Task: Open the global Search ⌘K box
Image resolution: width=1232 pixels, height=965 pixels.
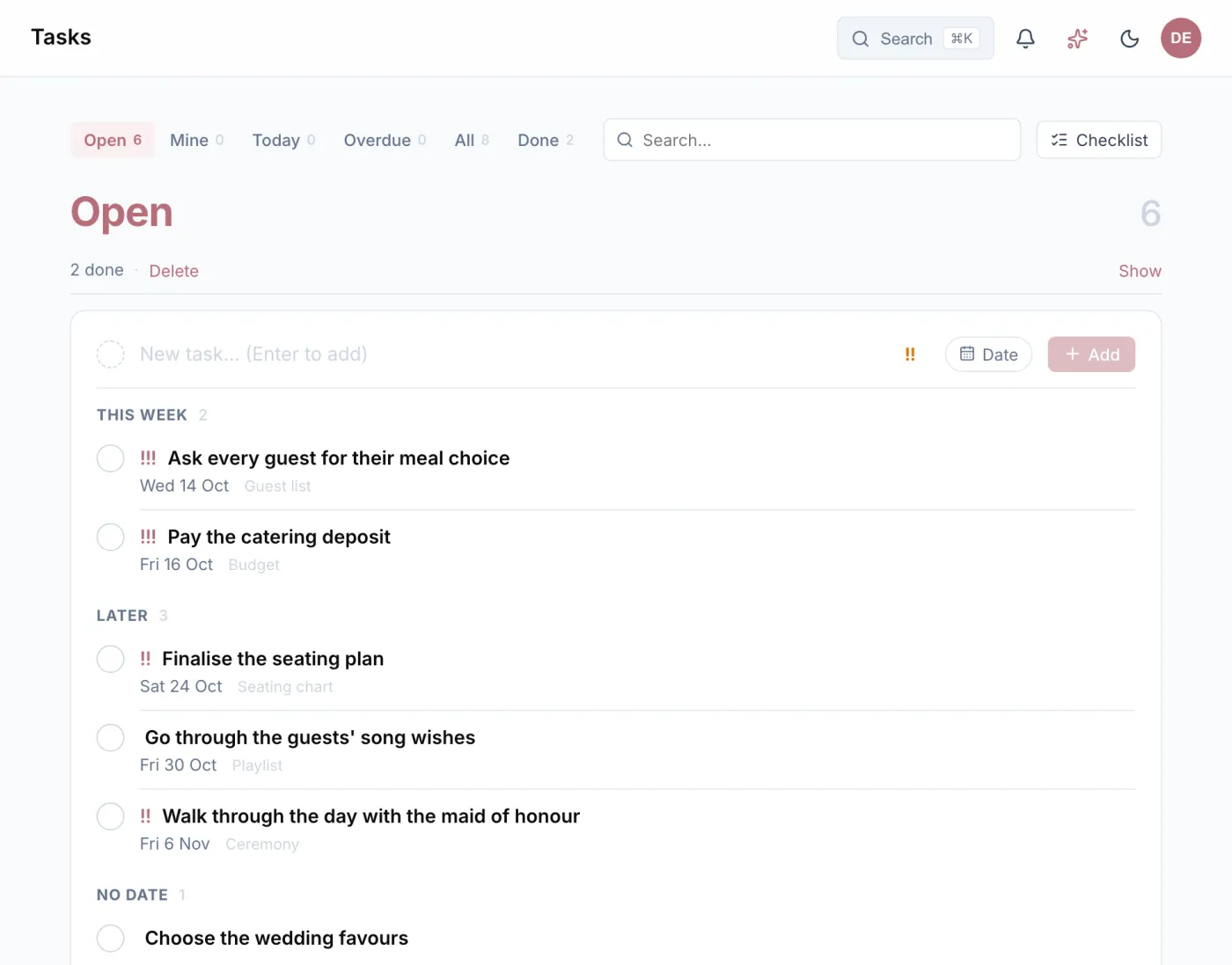Action: click(x=915, y=39)
